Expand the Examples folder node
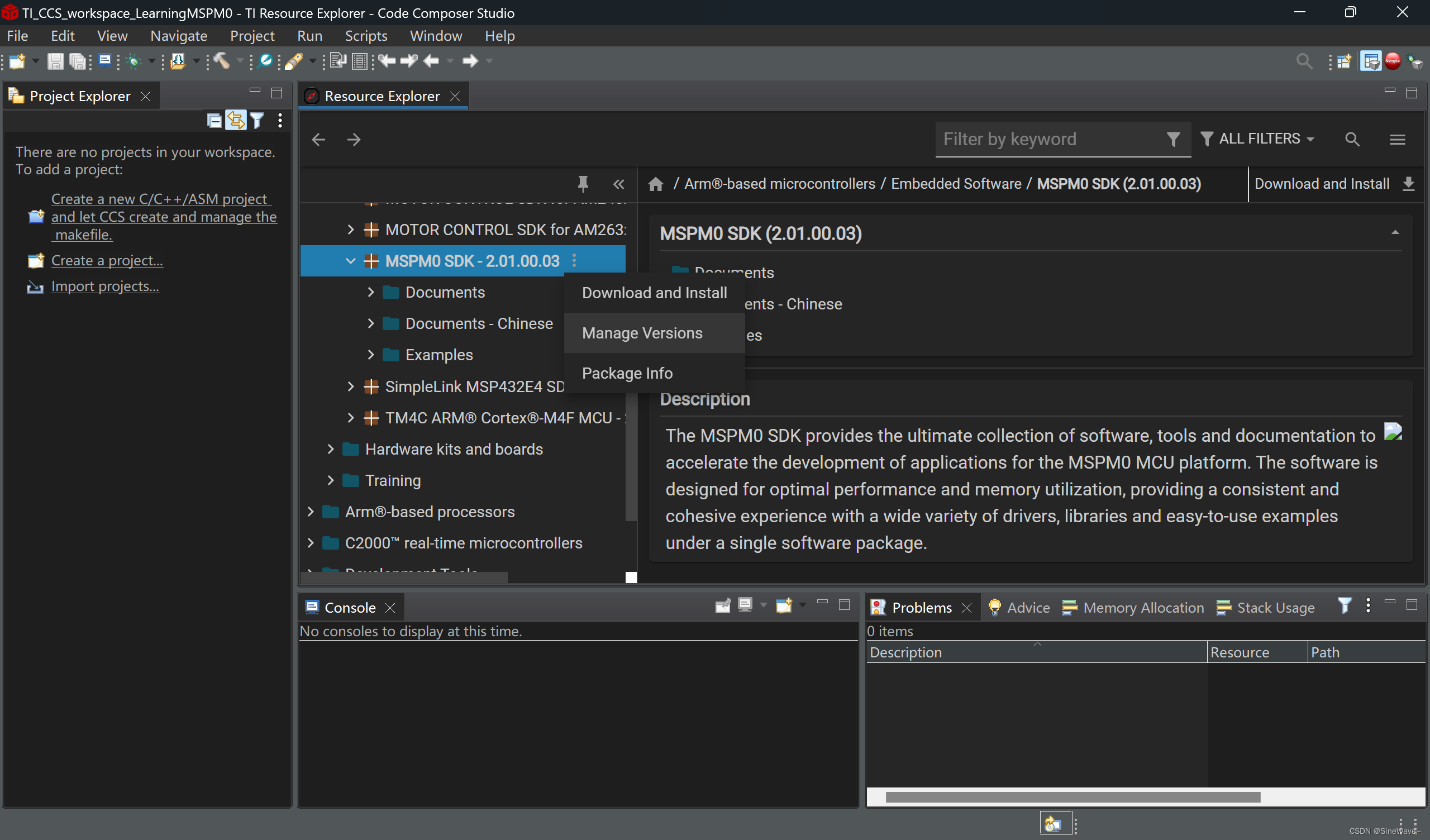The width and height of the screenshot is (1430, 840). (x=370, y=354)
